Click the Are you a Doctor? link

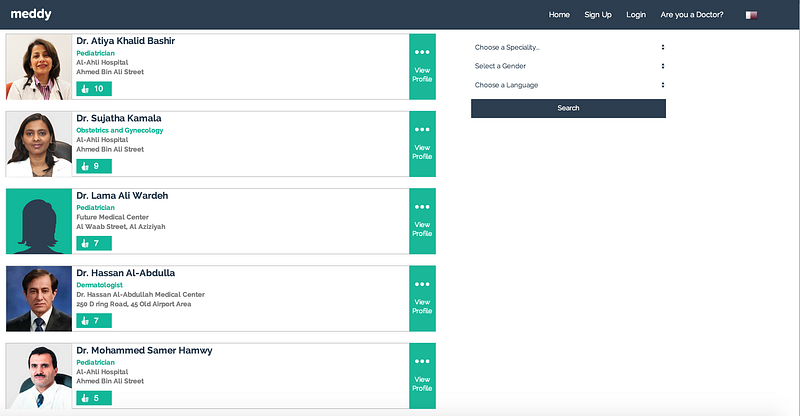pos(692,15)
